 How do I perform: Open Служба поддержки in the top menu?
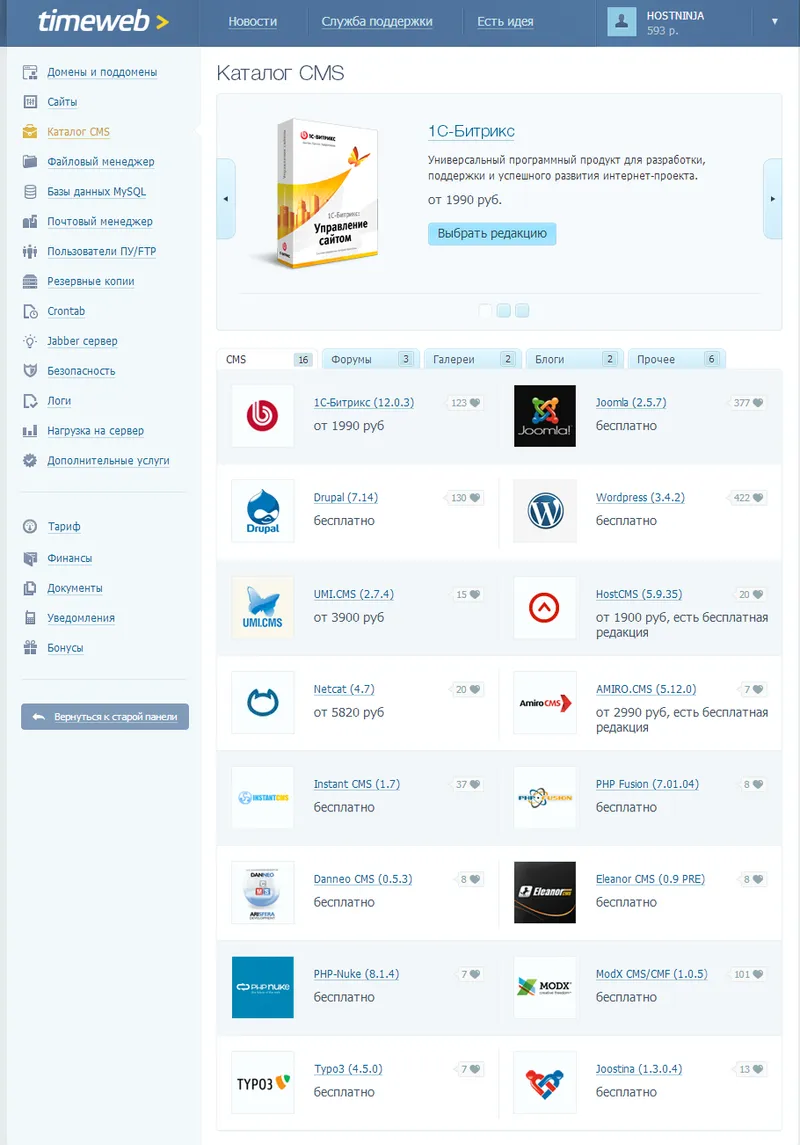point(377,21)
